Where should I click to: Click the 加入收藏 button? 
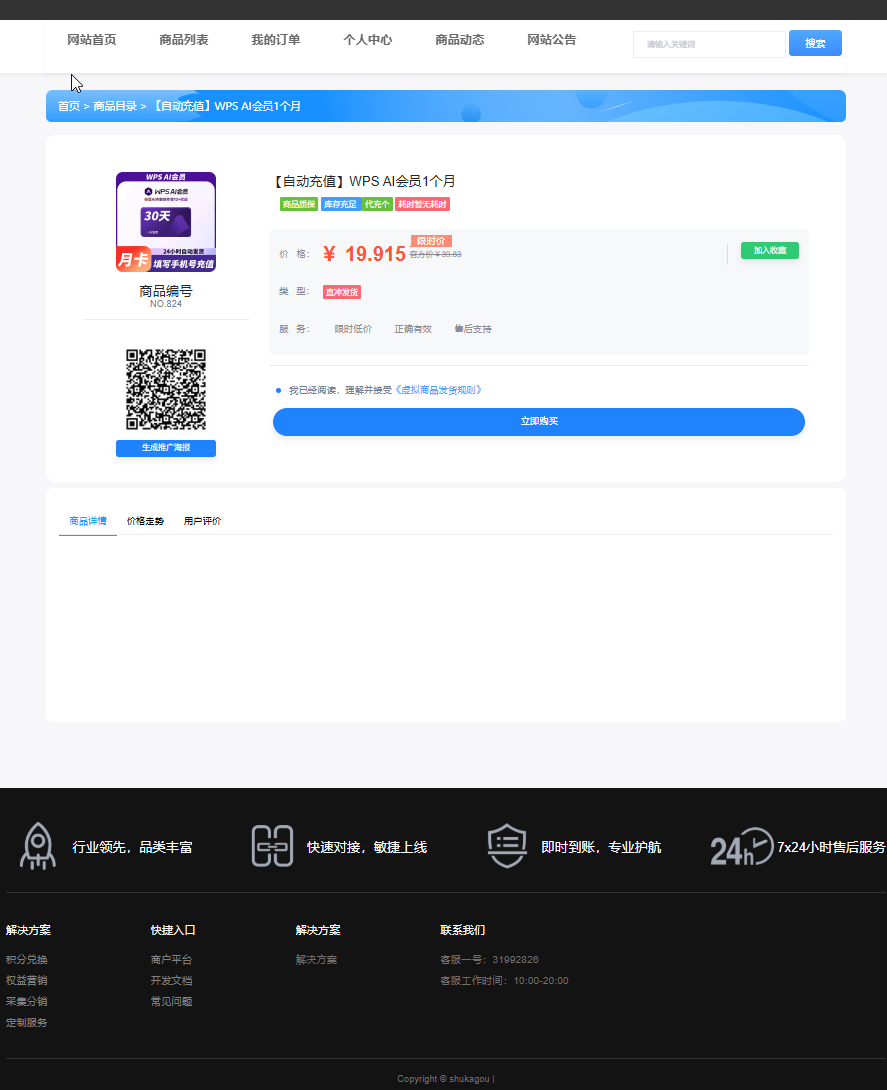[x=770, y=250]
